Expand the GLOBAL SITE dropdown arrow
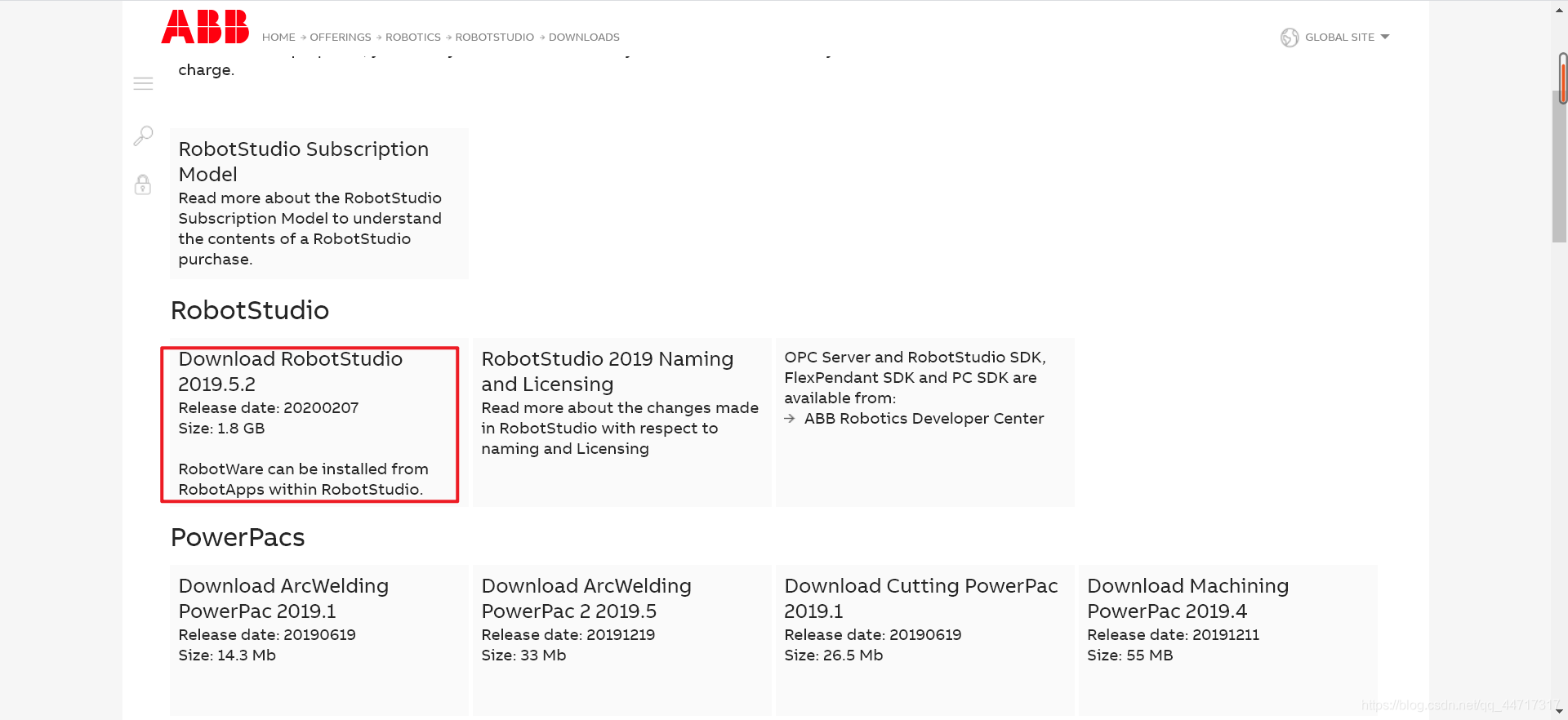1568x720 pixels. [1385, 37]
